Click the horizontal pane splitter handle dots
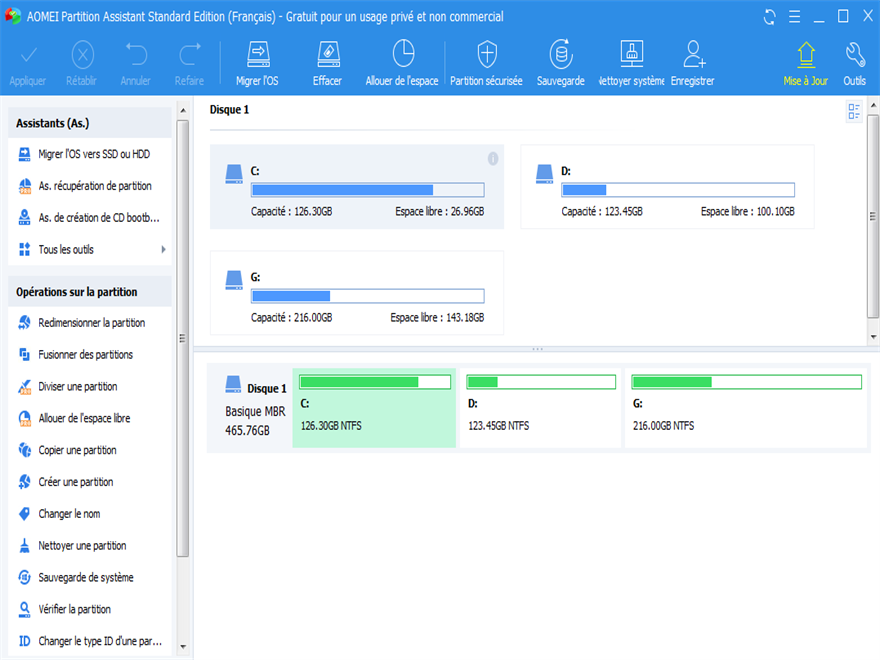The width and height of the screenshot is (880, 660). (537, 349)
